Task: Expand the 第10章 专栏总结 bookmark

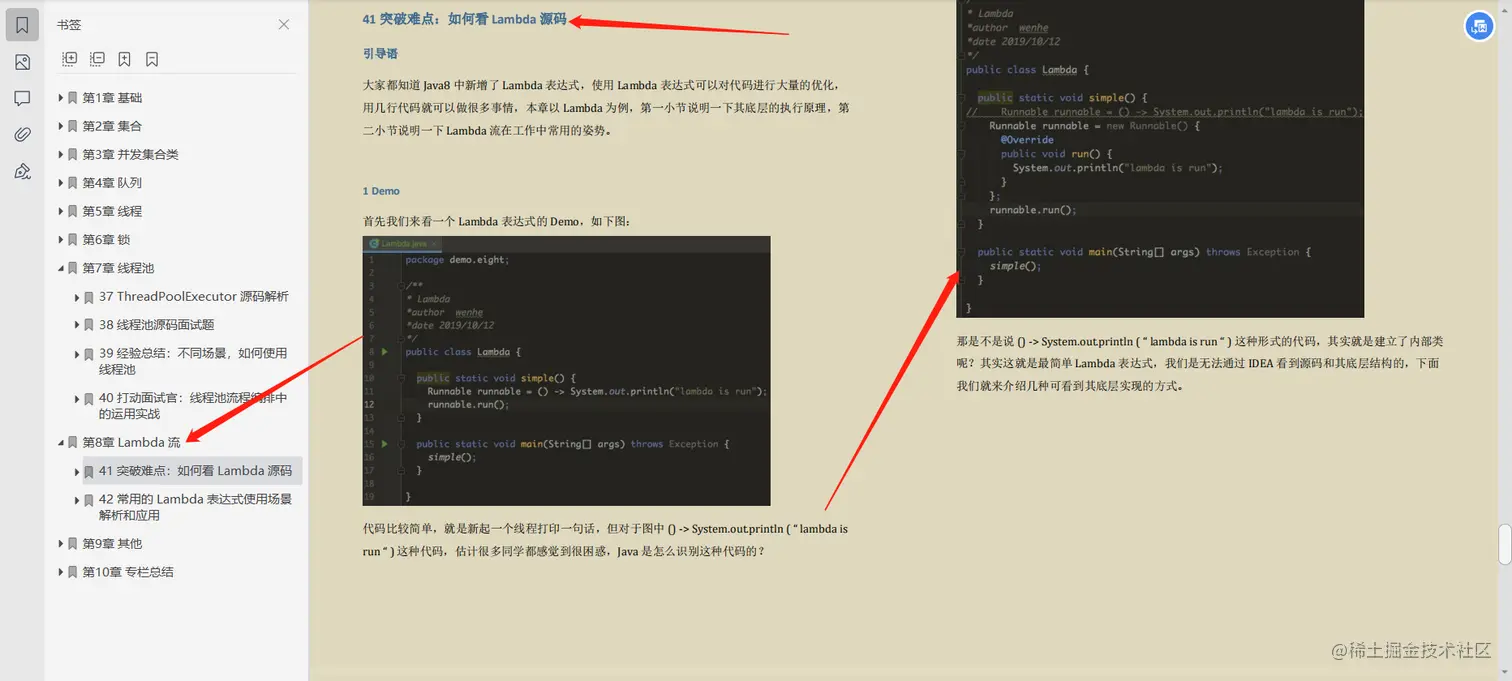Action: coord(61,572)
